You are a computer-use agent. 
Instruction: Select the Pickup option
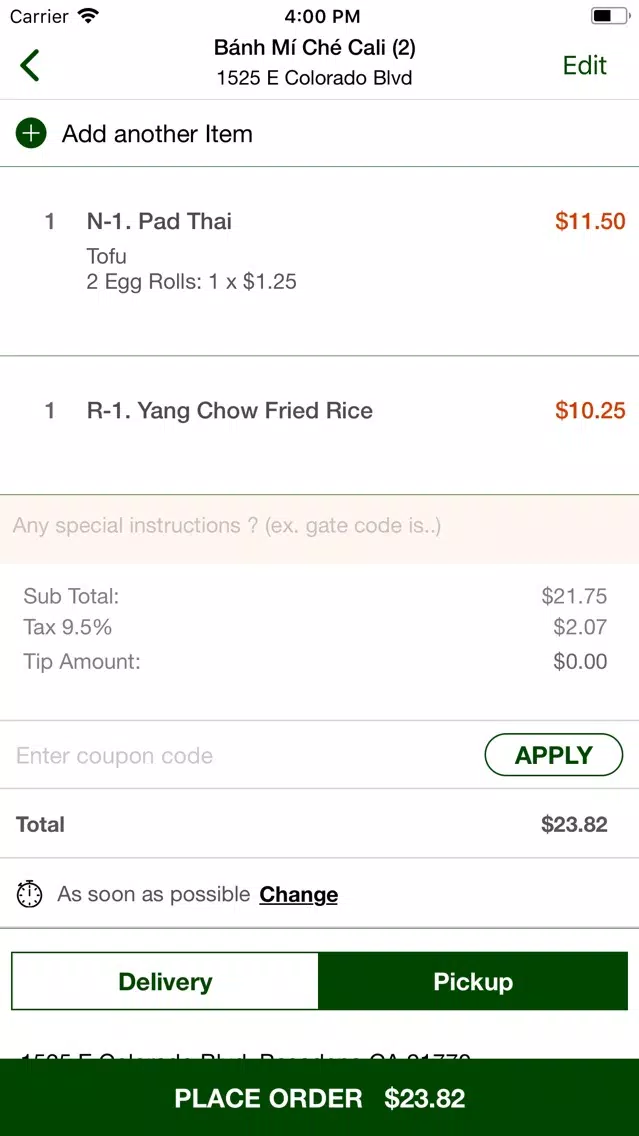point(473,981)
